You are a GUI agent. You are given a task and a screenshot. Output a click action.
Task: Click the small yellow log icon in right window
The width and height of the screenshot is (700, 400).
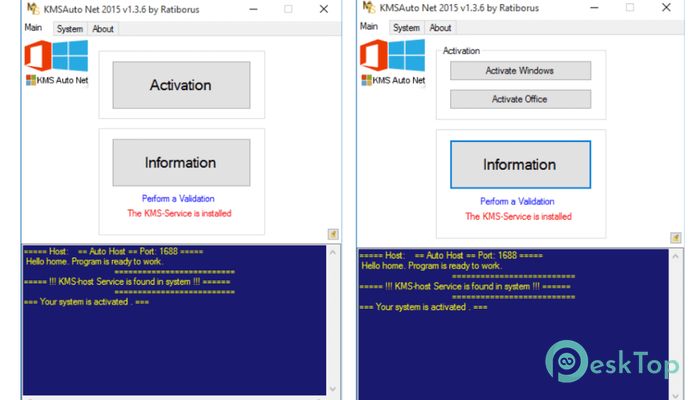(x=675, y=238)
